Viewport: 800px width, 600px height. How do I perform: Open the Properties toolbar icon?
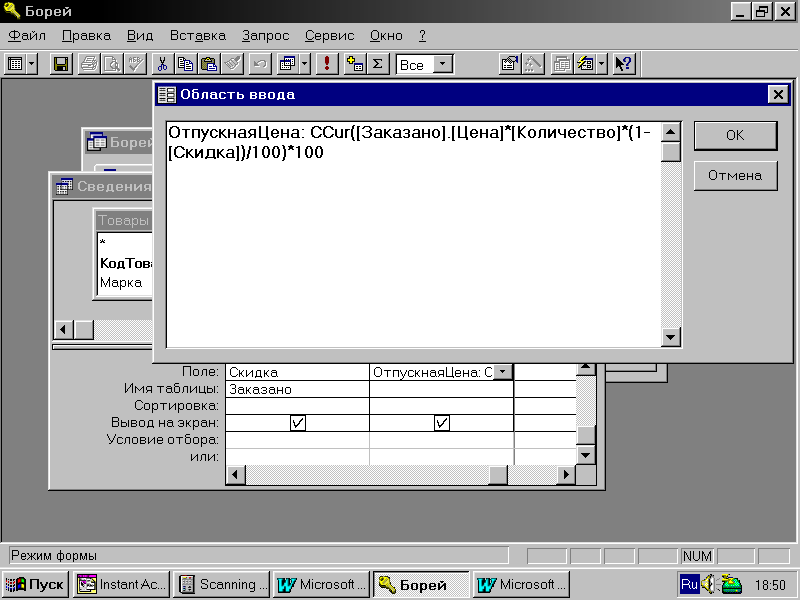point(509,64)
